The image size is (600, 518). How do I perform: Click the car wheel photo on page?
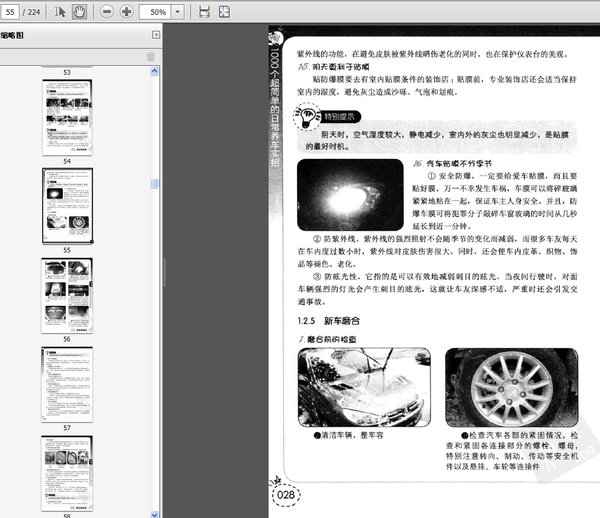point(508,387)
